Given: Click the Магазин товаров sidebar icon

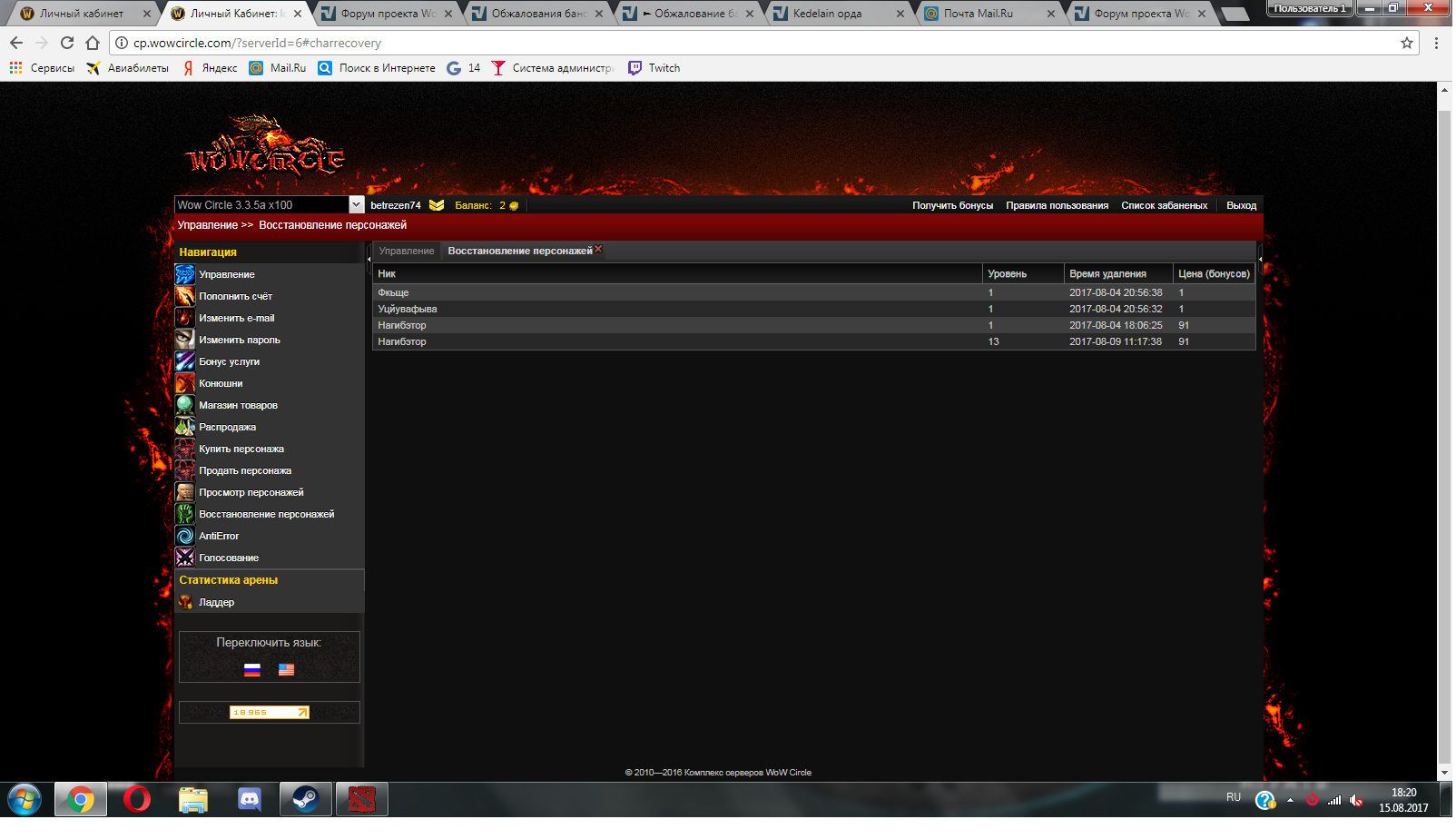Looking at the screenshot, I should click(184, 405).
